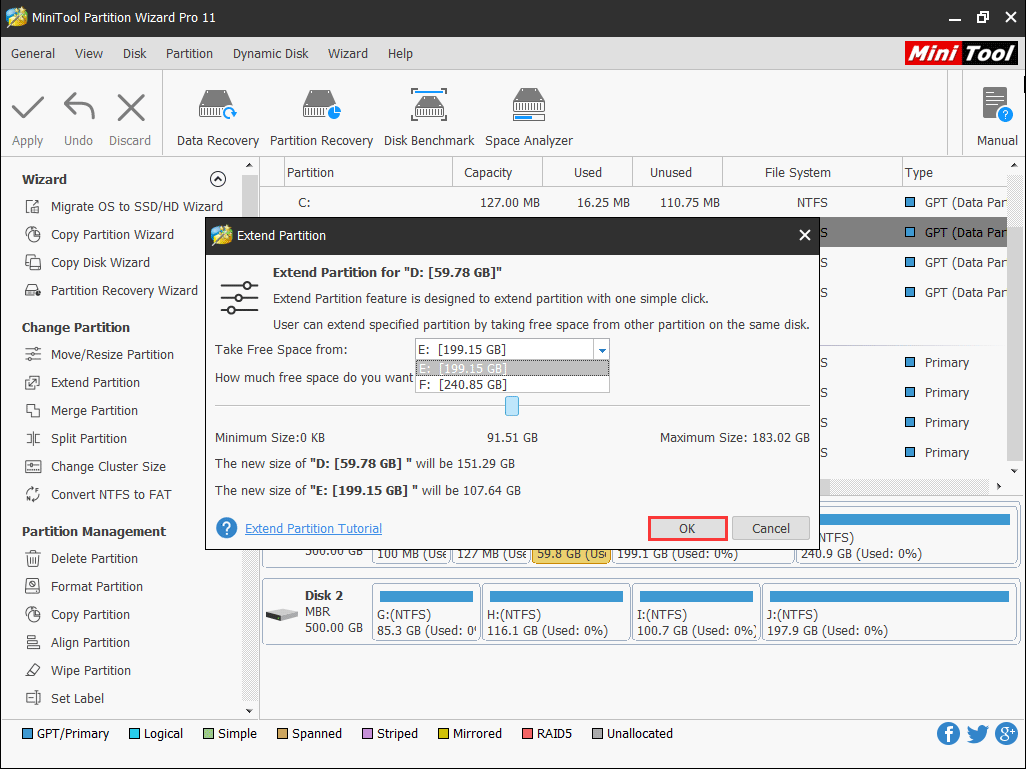
Task: Click the Discard X icon
Action: [130, 108]
